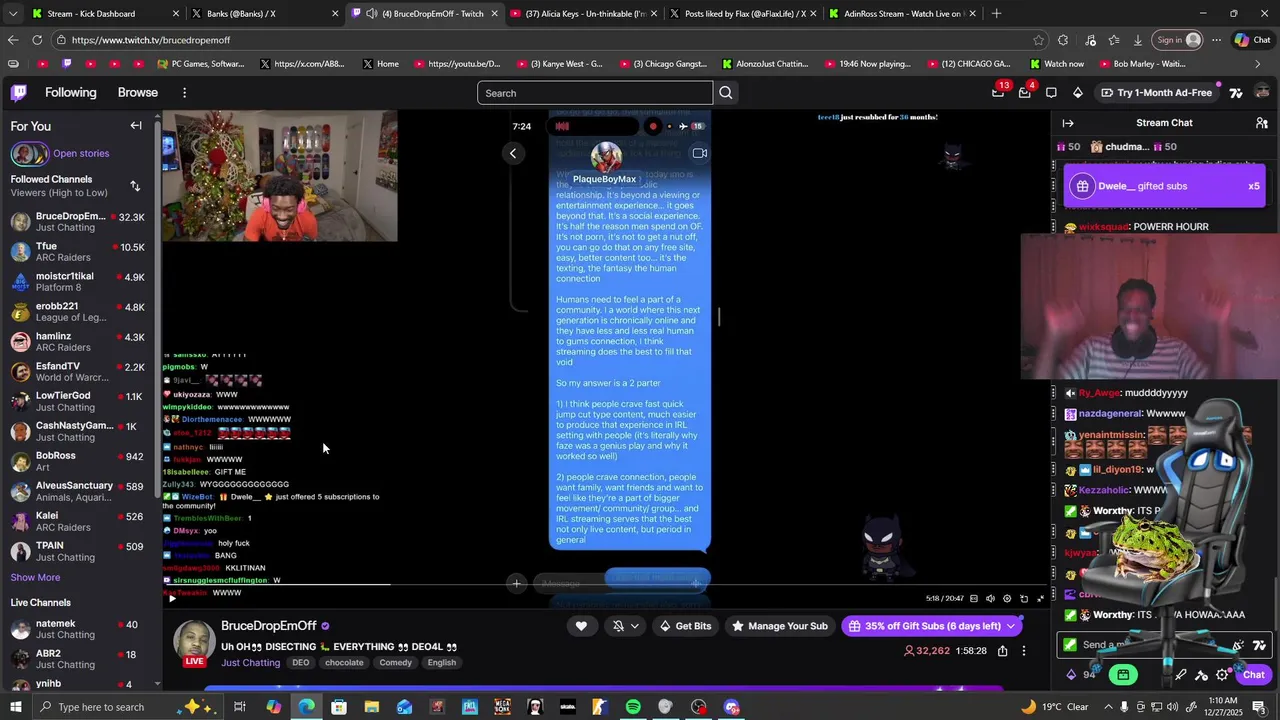
Task: Share the stream via share icon
Action: (x=1002, y=651)
